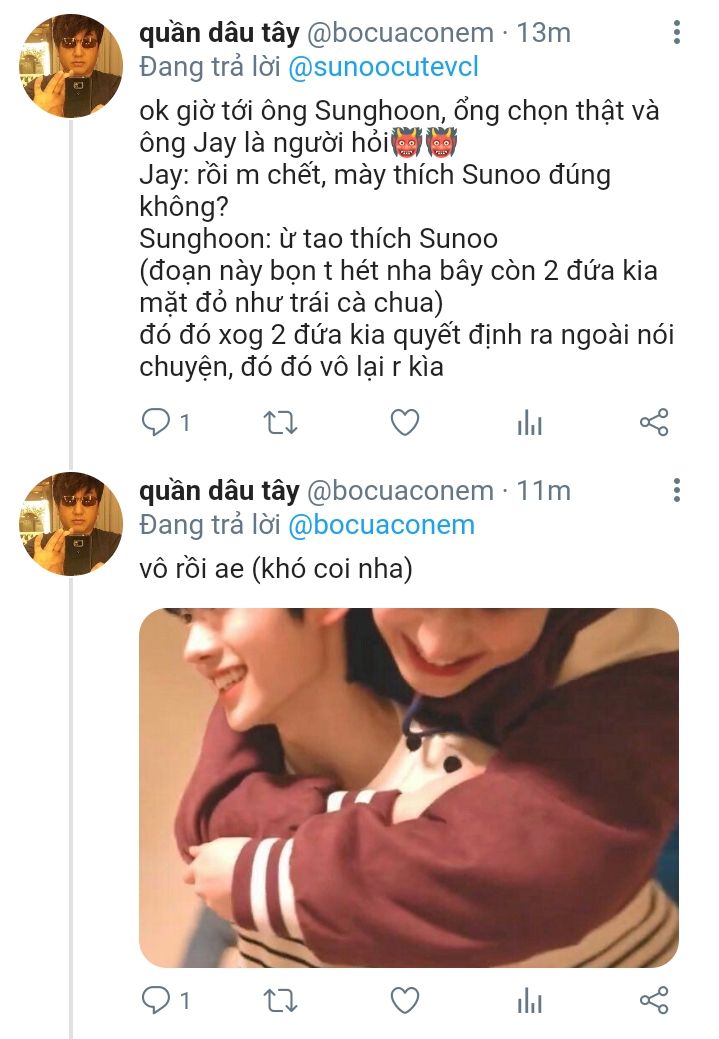719x1039 pixels.
Task: Open the 13m timestamp of the first tweet
Action: pyautogui.click(x=543, y=33)
